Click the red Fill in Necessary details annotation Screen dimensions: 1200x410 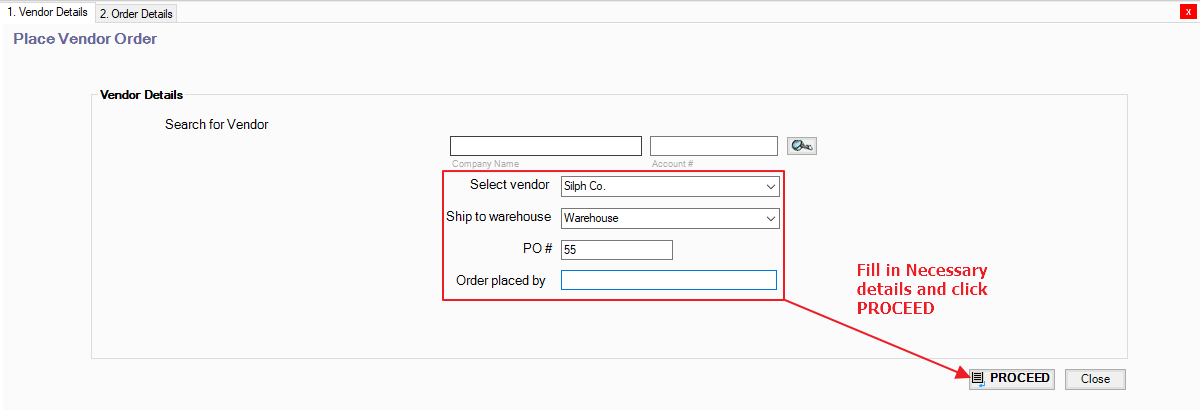pos(922,289)
